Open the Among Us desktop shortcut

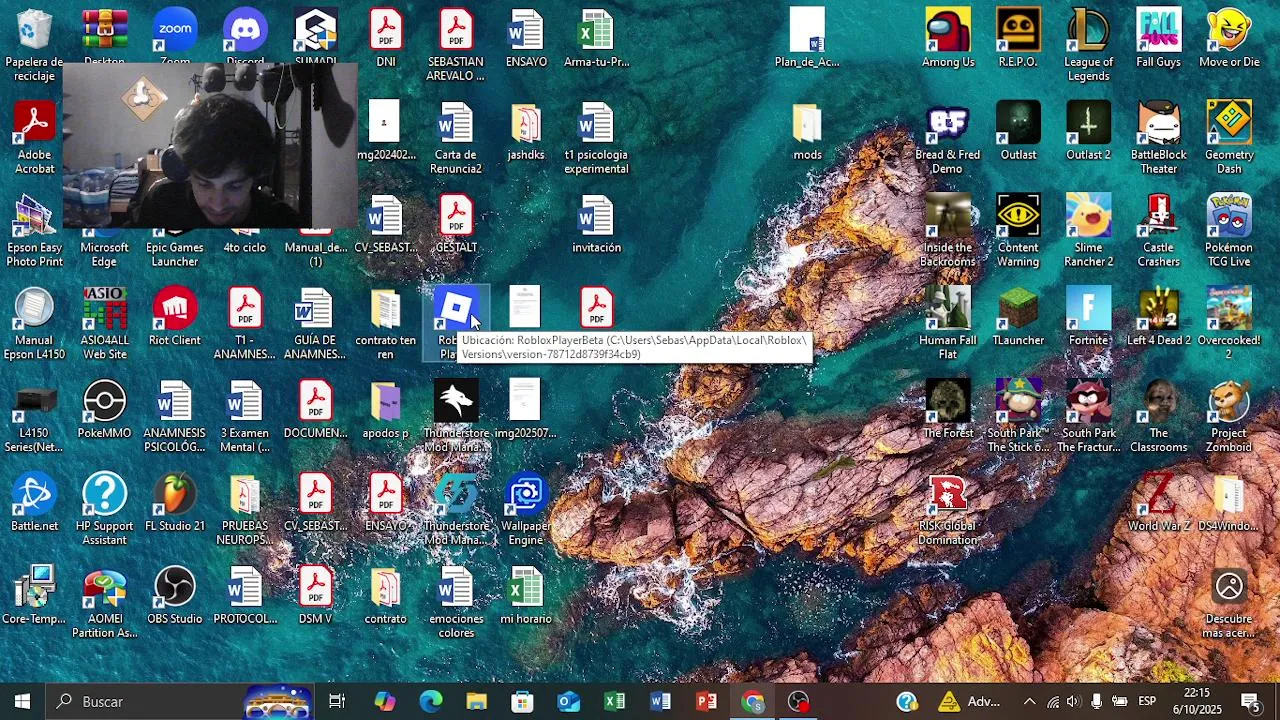948,38
